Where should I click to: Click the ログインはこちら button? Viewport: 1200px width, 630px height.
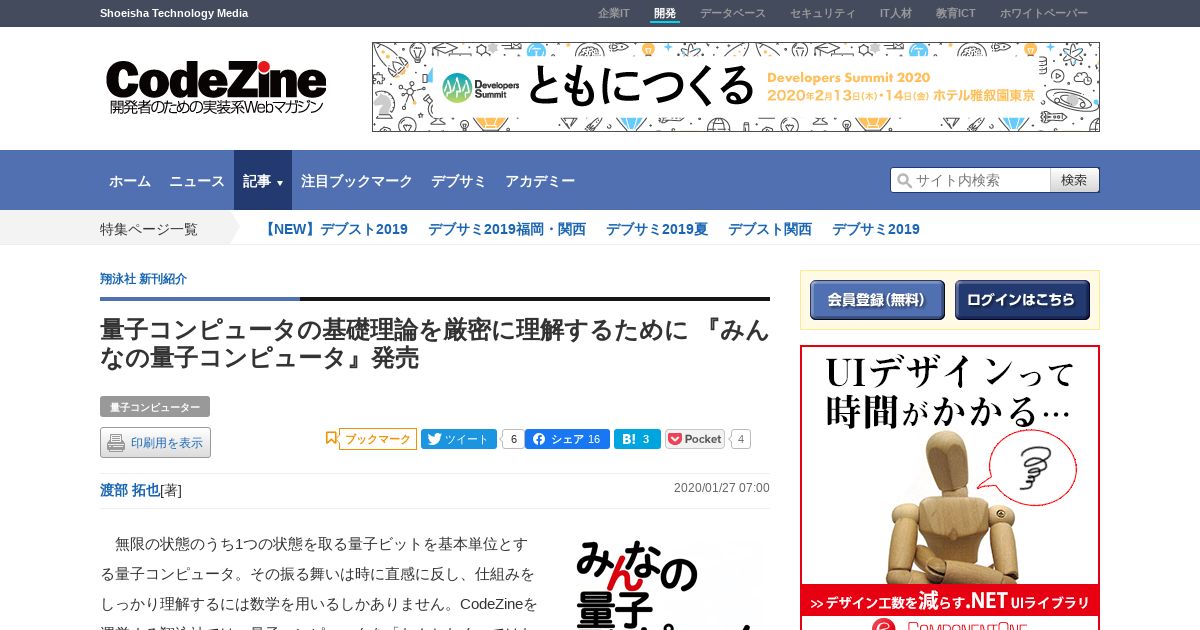[x=1022, y=300]
